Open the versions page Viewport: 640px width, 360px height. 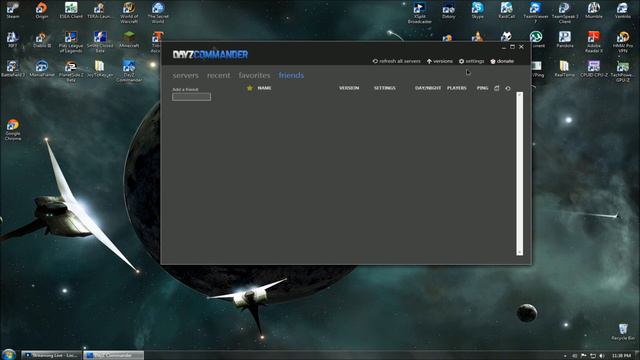pos(440,61)
